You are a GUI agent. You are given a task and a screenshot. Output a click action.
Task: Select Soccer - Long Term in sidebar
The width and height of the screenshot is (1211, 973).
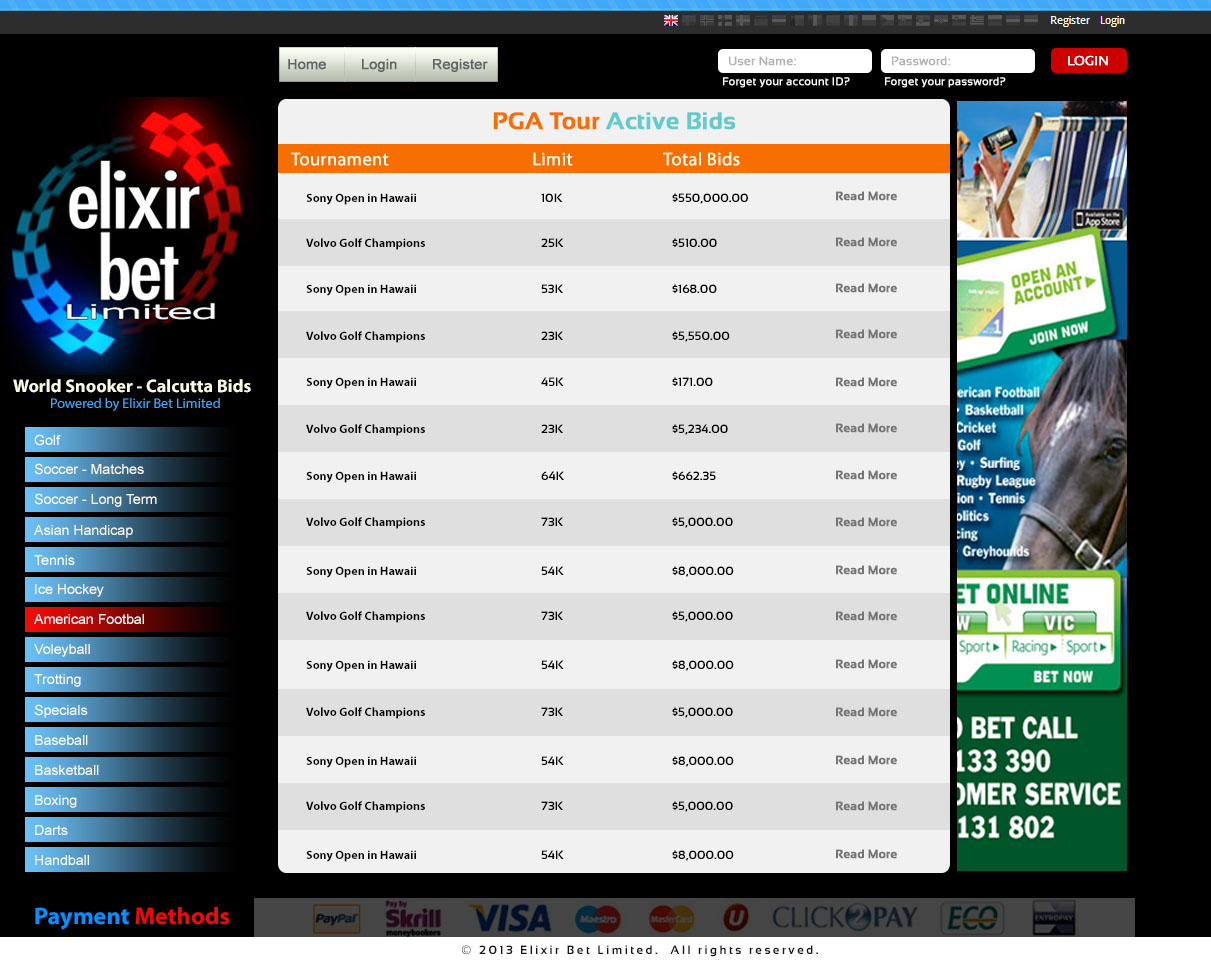pyautogui.click(x=129, y=499)
